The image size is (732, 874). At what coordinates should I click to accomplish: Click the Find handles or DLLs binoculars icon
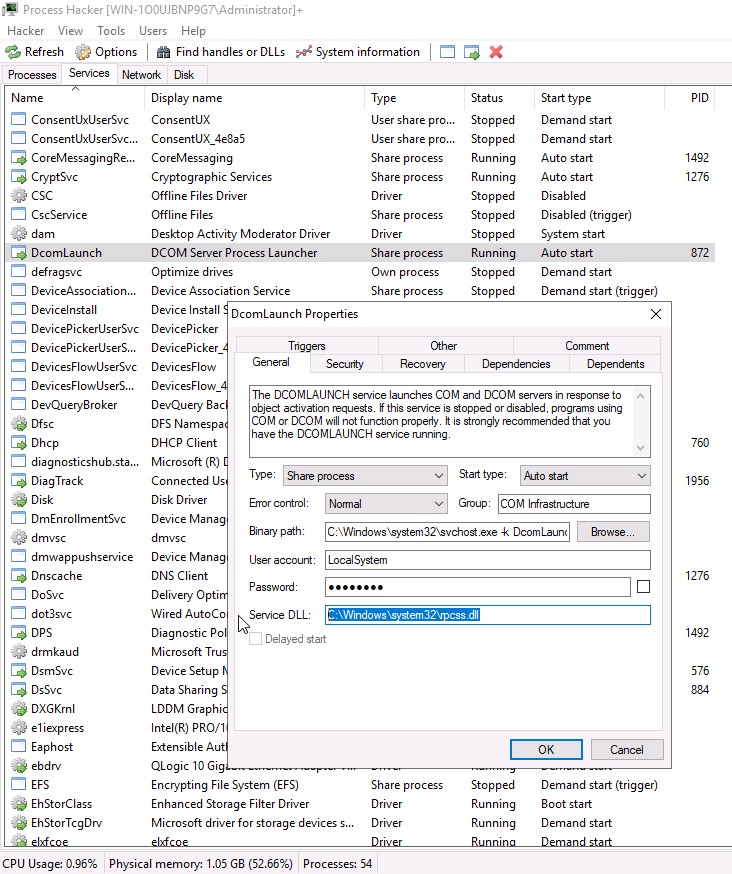pos(163,52)
